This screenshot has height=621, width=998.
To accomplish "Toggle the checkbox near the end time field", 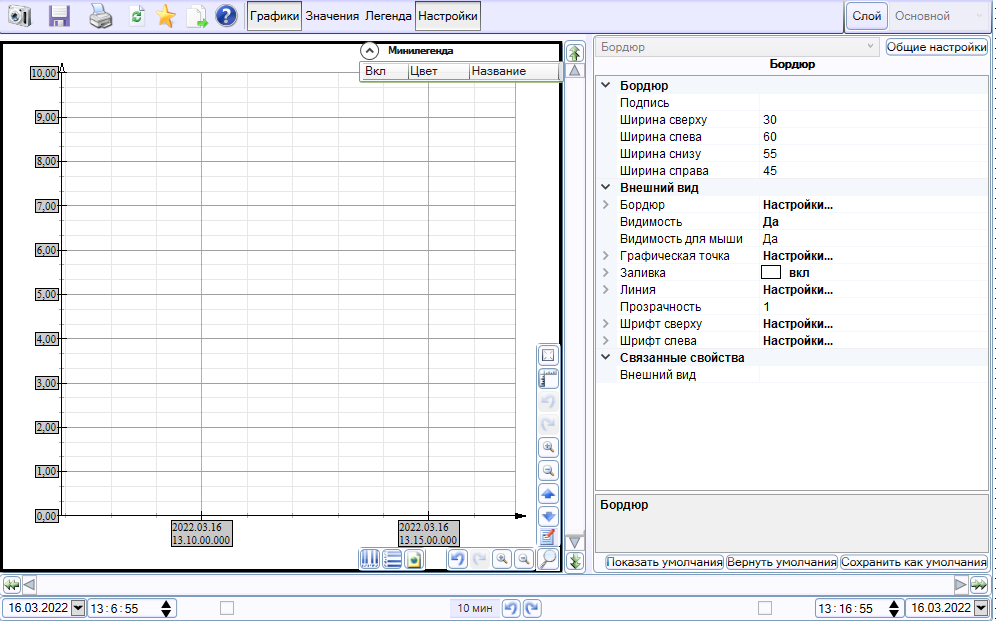I will [x=765, y=608].
